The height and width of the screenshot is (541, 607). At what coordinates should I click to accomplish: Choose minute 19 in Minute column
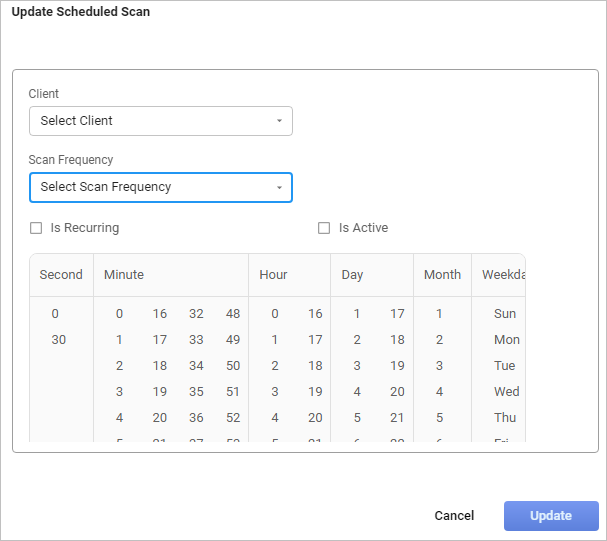point(160,392)
